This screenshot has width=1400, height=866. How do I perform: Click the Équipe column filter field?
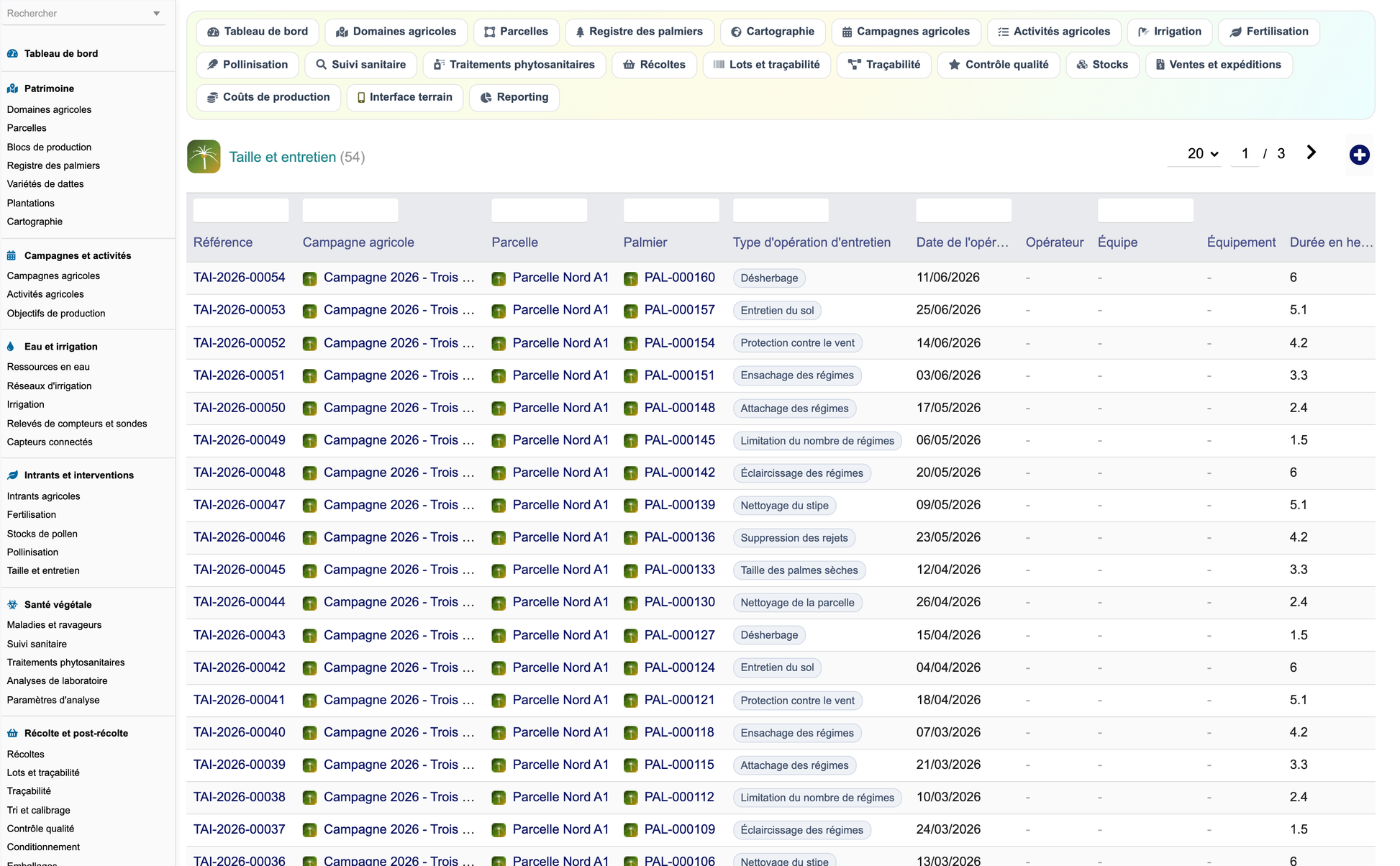(1145, 210)
